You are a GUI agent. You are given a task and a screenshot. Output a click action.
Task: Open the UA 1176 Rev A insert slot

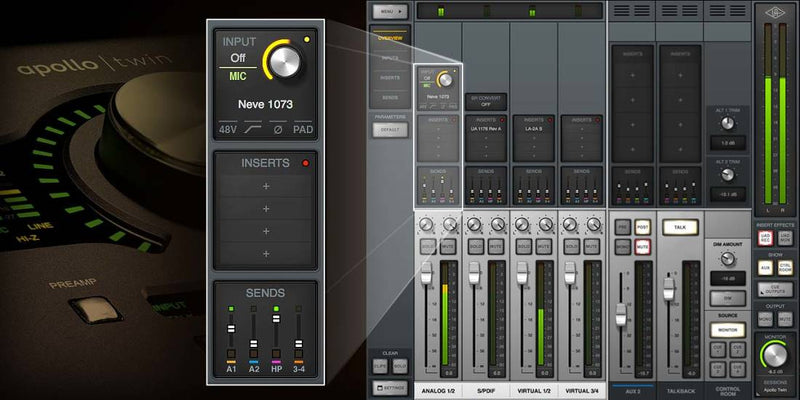[x=486, y=129]
